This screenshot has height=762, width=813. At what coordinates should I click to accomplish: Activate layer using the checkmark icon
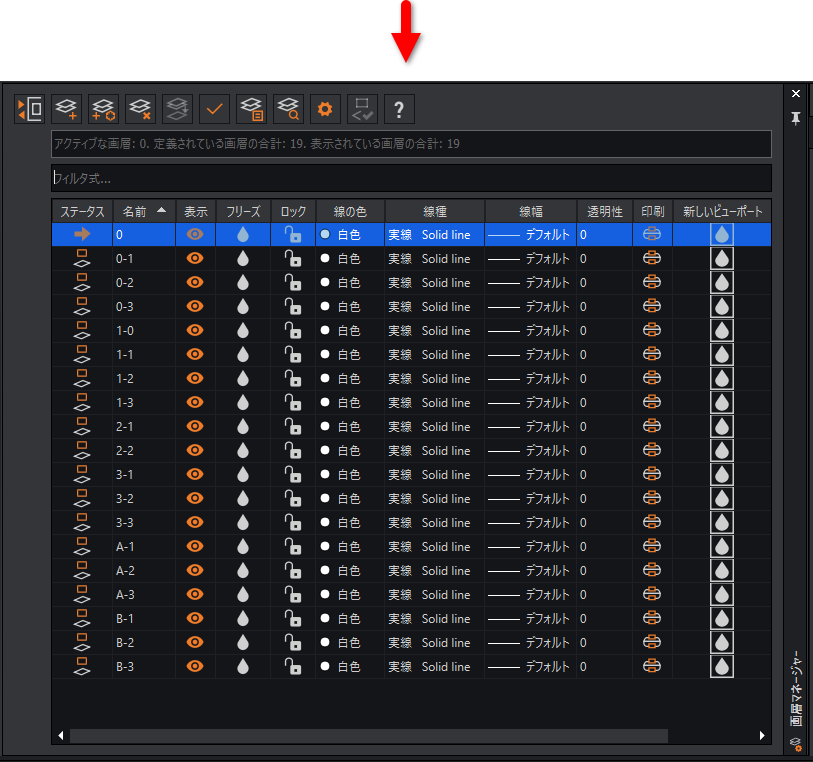pos(214,109)
